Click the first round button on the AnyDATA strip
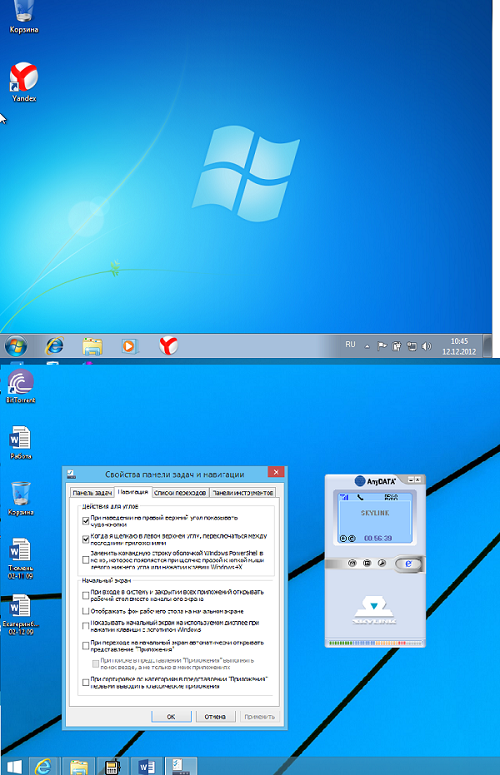The height and width of the screenshot is (775, 500). (352, 563)
